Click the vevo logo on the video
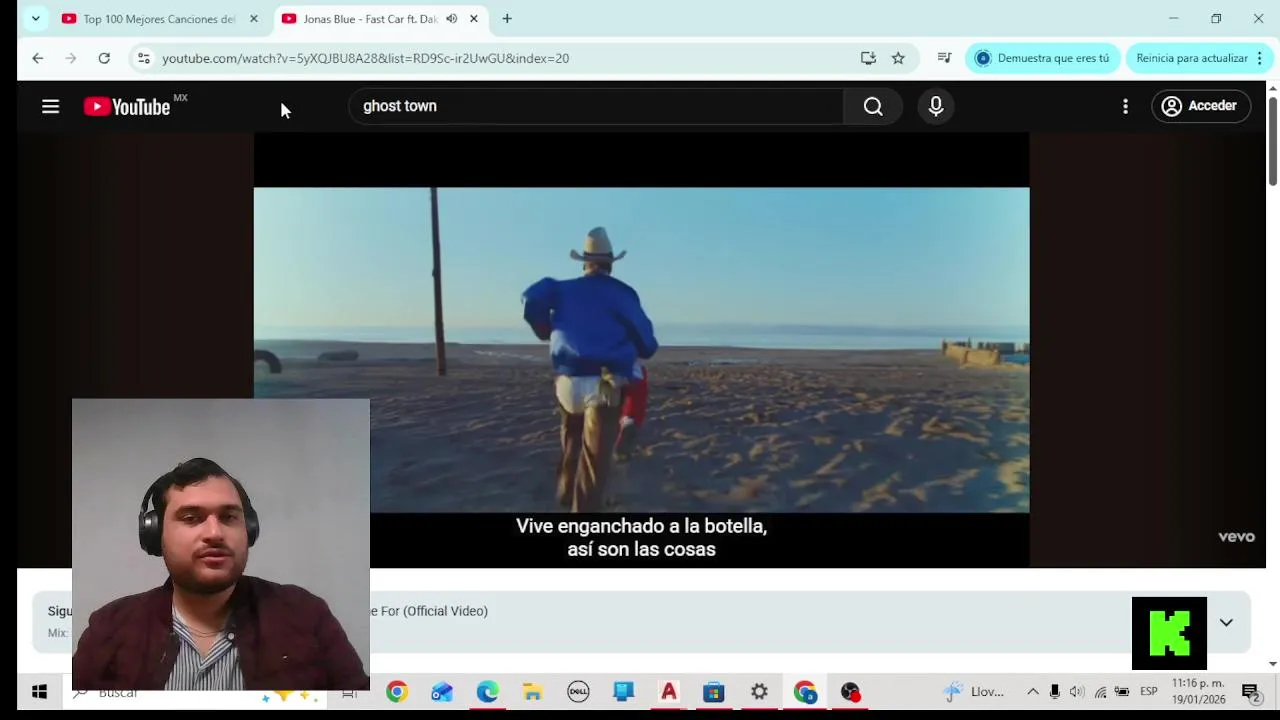 coord(1236,537)
